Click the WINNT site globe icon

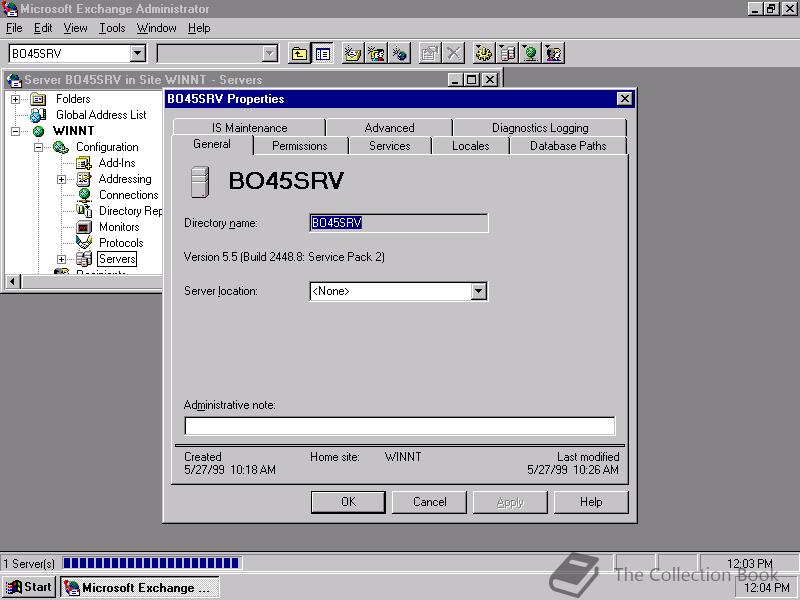coord(38,131)
